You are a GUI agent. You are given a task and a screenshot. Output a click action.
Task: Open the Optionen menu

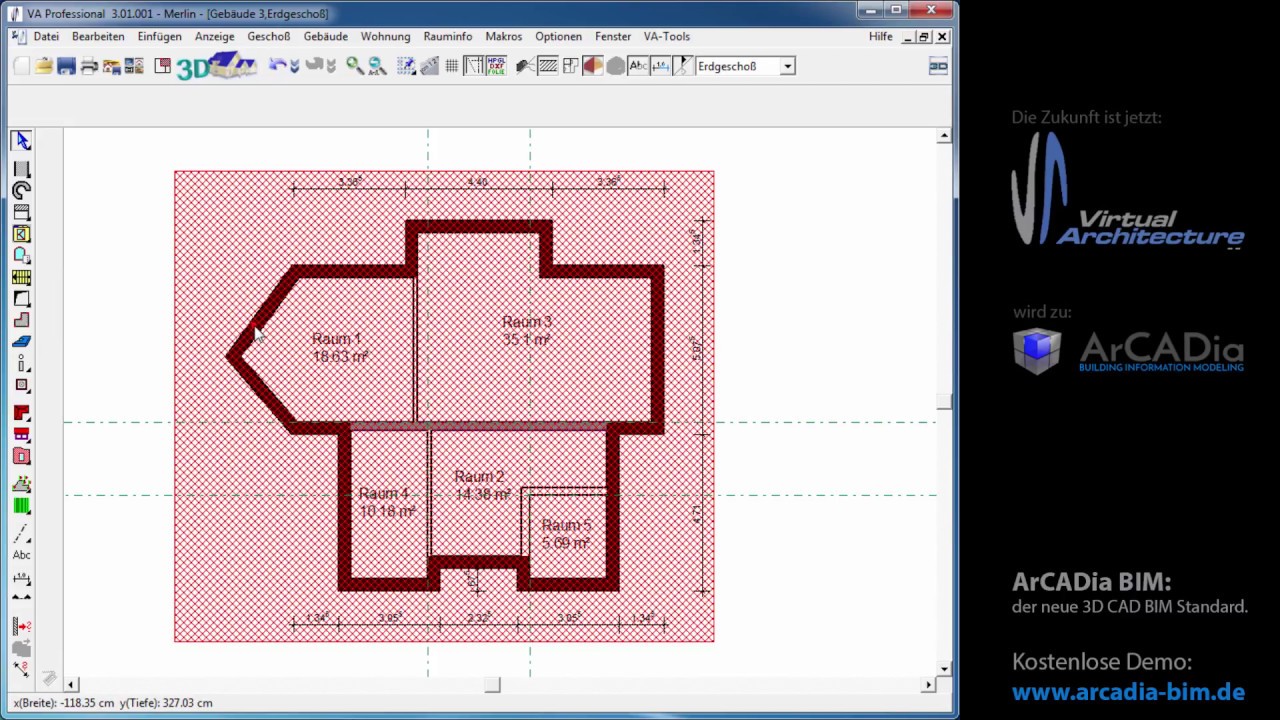pyautogui.click(x=558, y=36)
